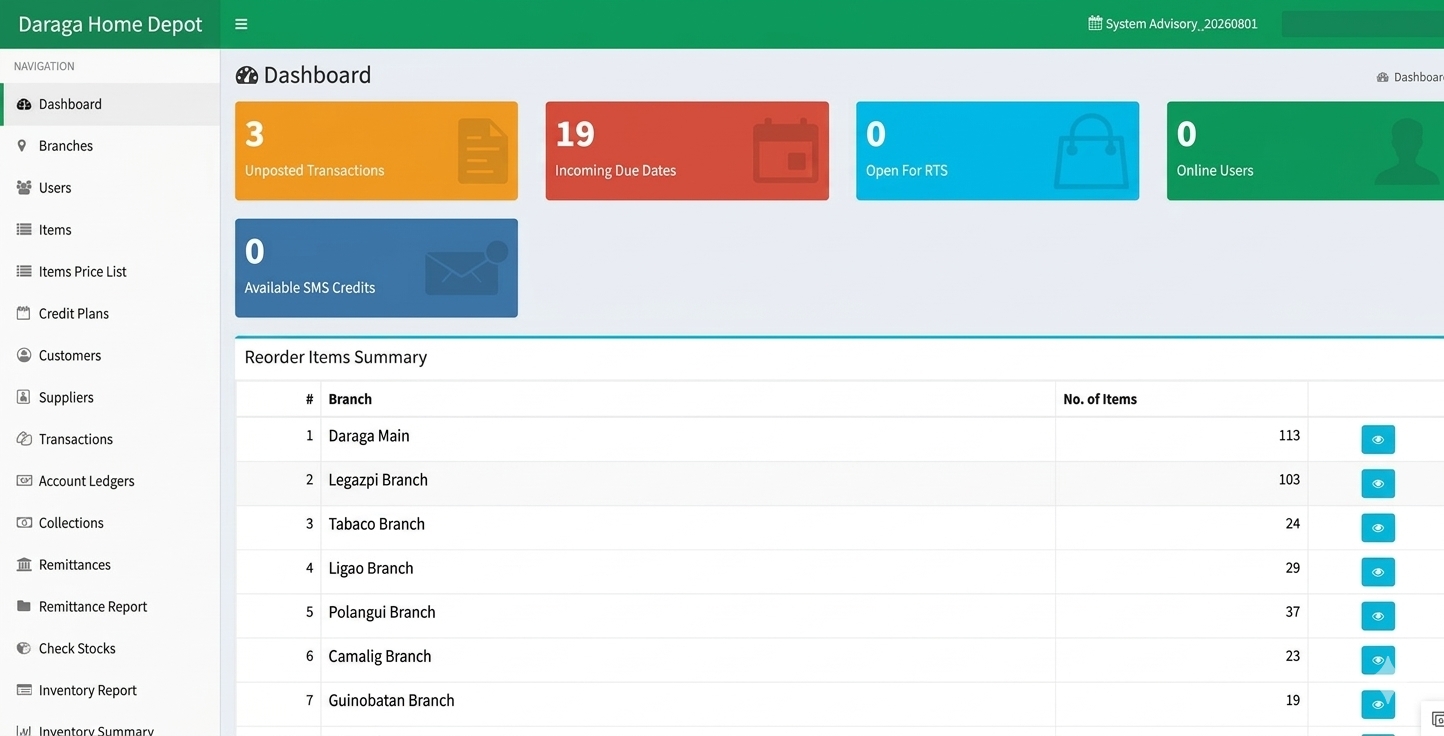Click the Items list icon in sidebar

pyautogui.click(x=24, y=230)
